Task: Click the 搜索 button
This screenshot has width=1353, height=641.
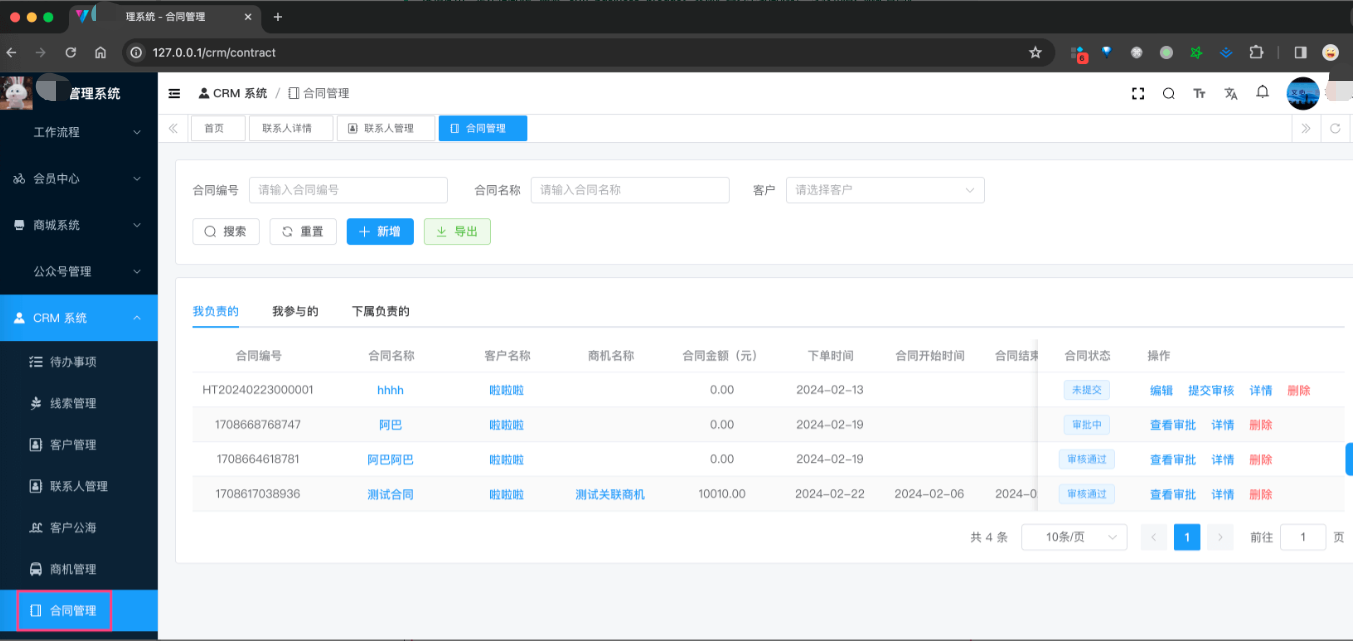Action: click(226, 231)
